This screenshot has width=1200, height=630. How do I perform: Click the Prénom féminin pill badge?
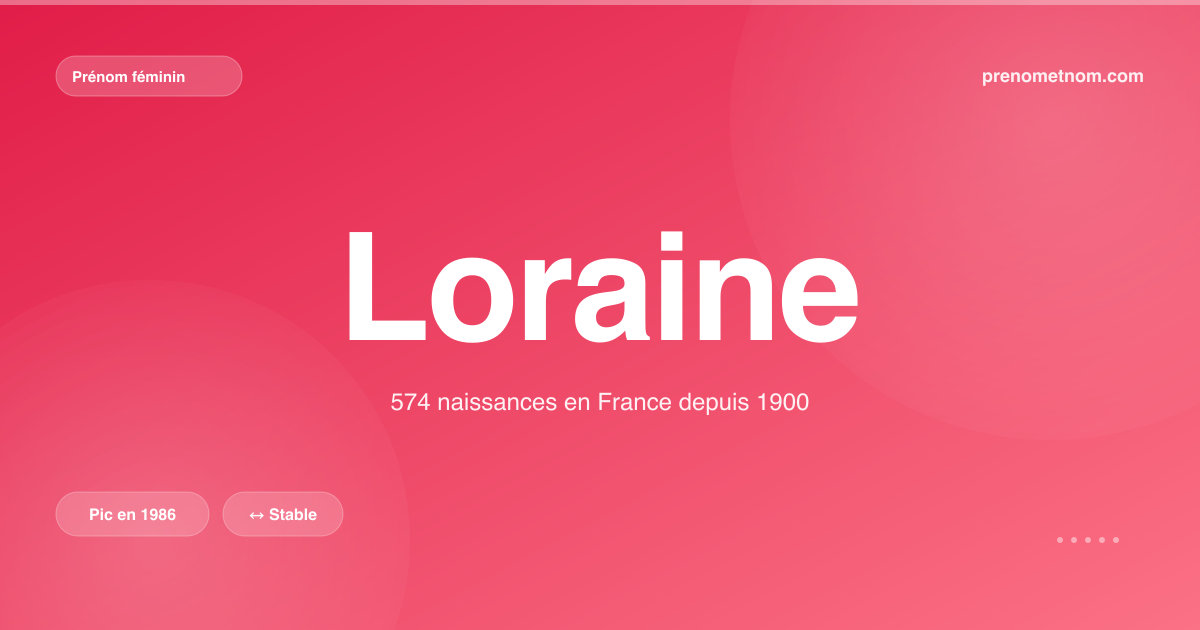[x=149, y=76]
